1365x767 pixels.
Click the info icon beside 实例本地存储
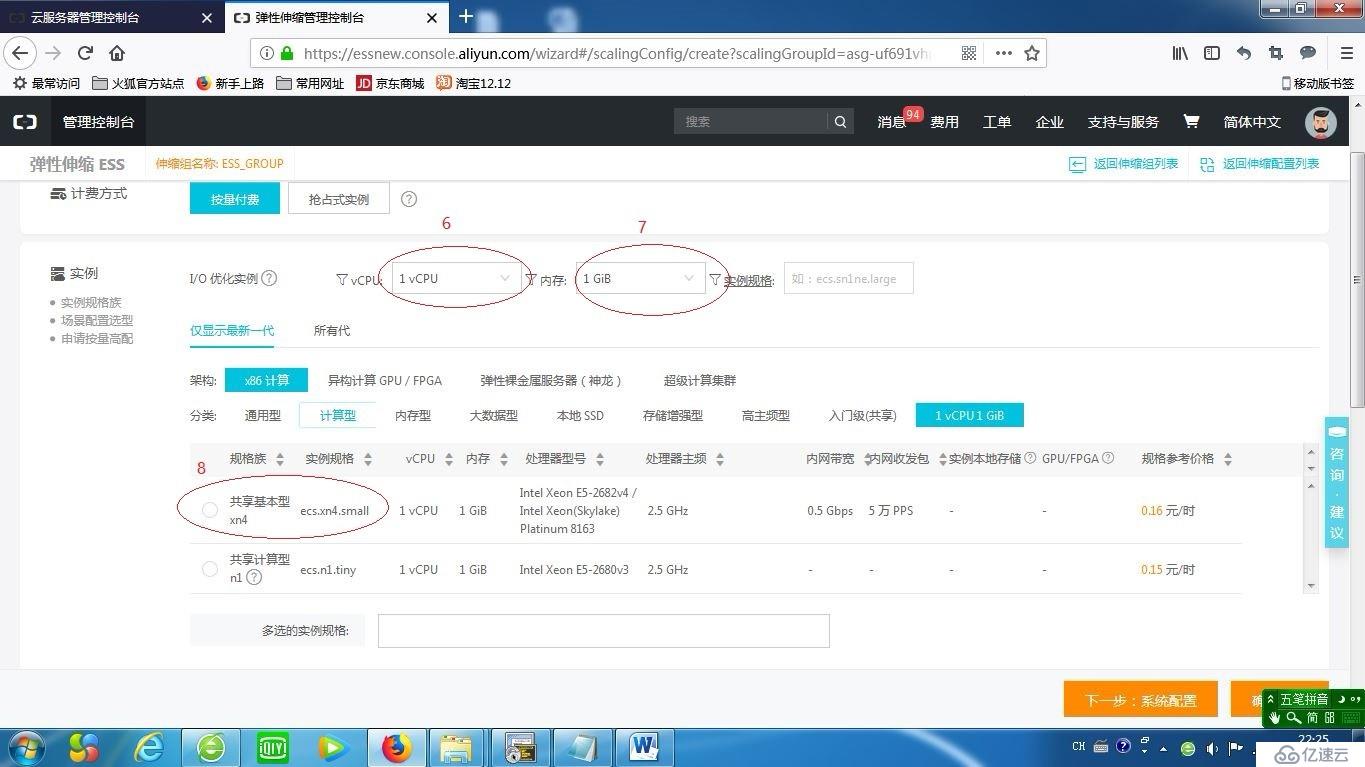[1030, 458]
